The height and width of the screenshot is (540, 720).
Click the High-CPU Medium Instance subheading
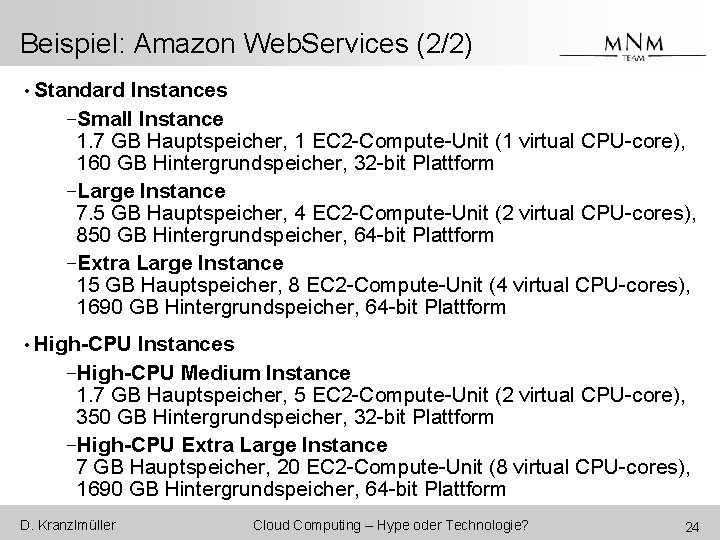click(214, 373)
